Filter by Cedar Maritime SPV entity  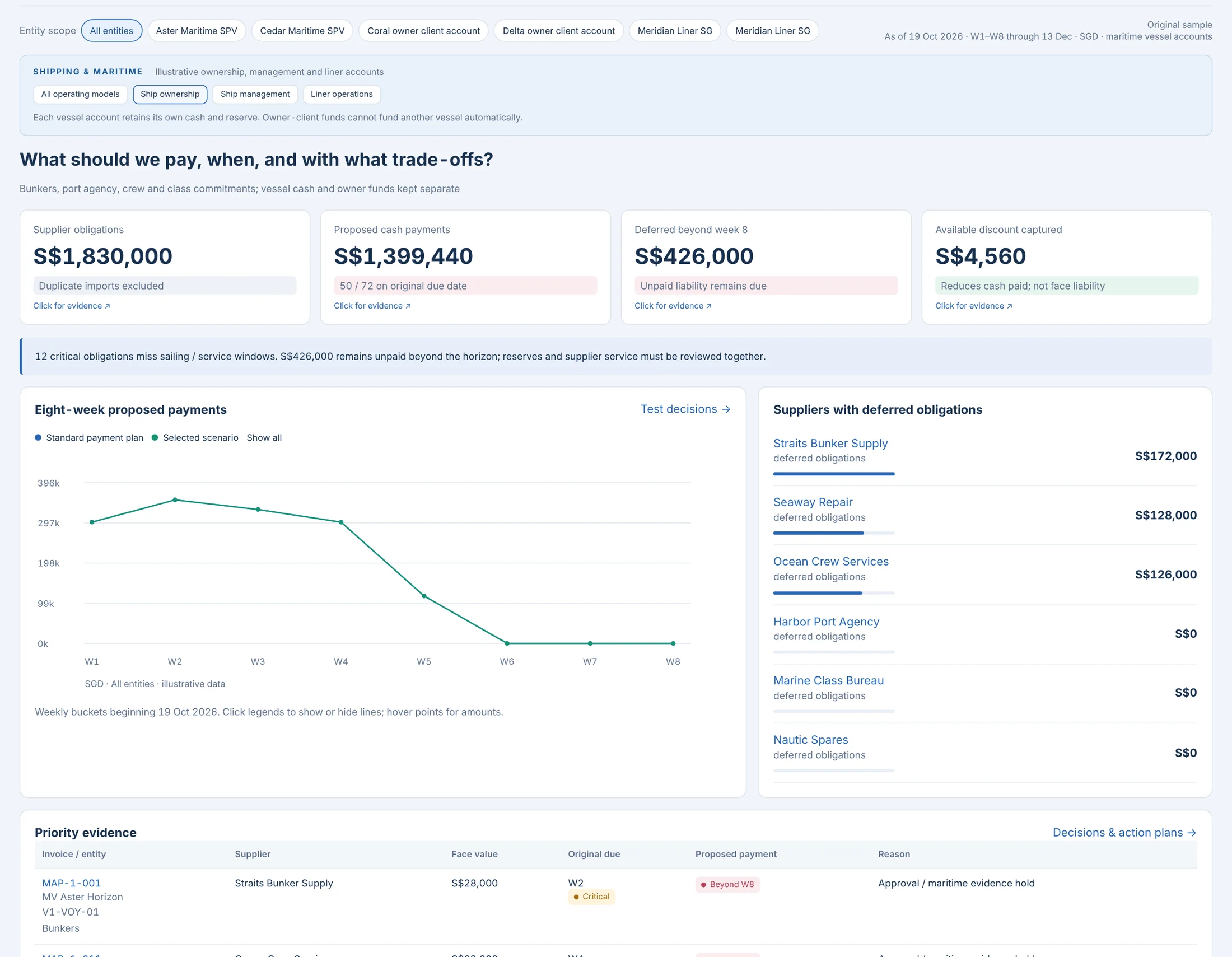point(302,31)
